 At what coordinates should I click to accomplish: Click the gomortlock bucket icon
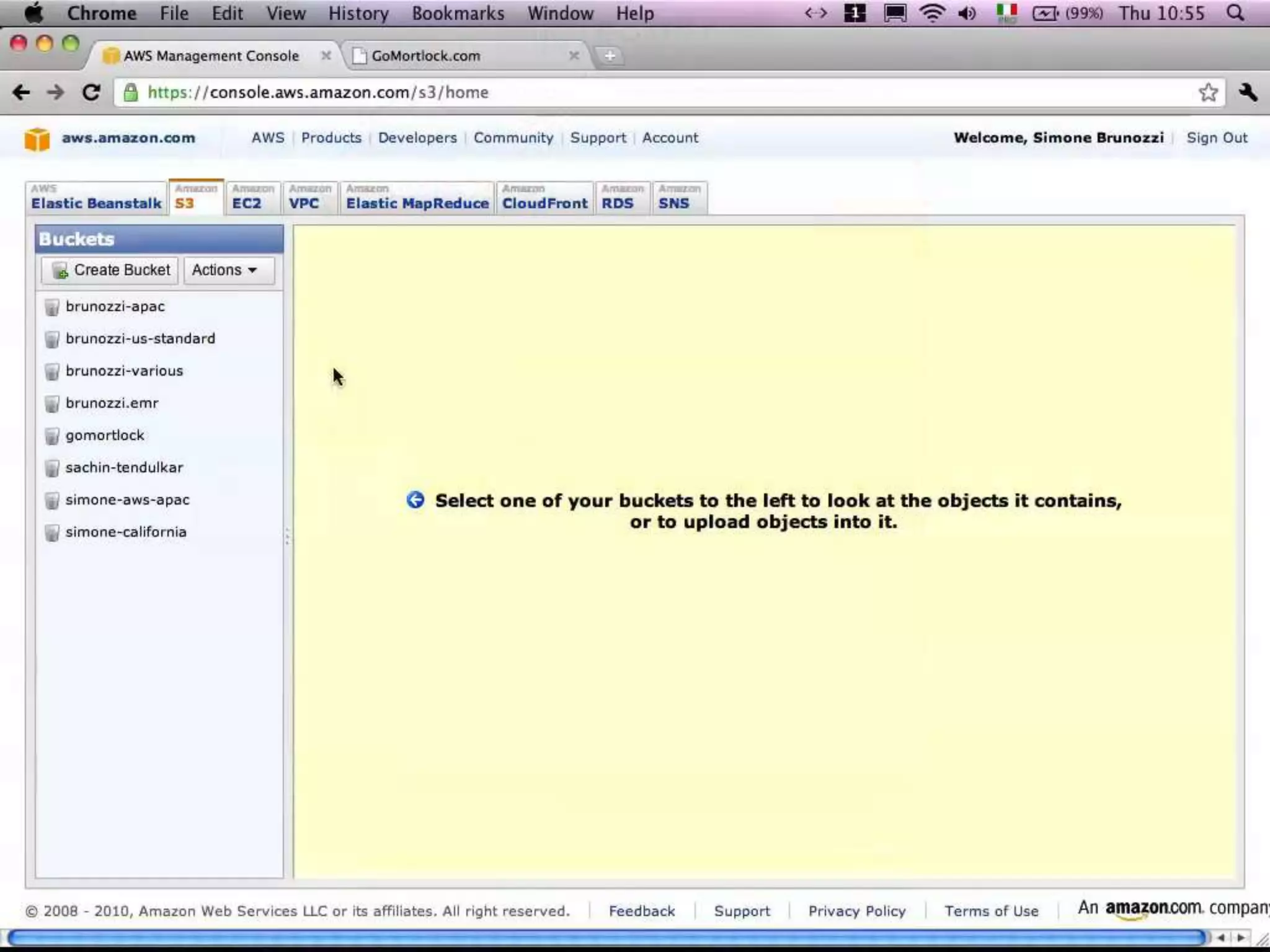[x=52, y=436]
